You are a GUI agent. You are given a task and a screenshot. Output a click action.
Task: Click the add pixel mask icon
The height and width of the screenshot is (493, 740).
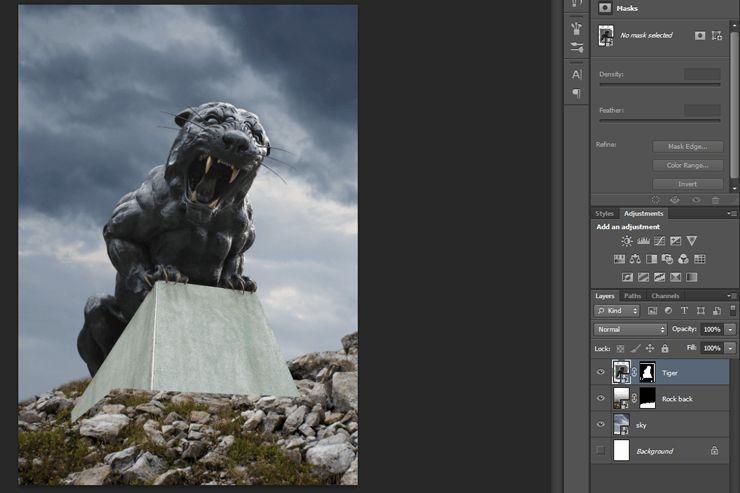700,35
